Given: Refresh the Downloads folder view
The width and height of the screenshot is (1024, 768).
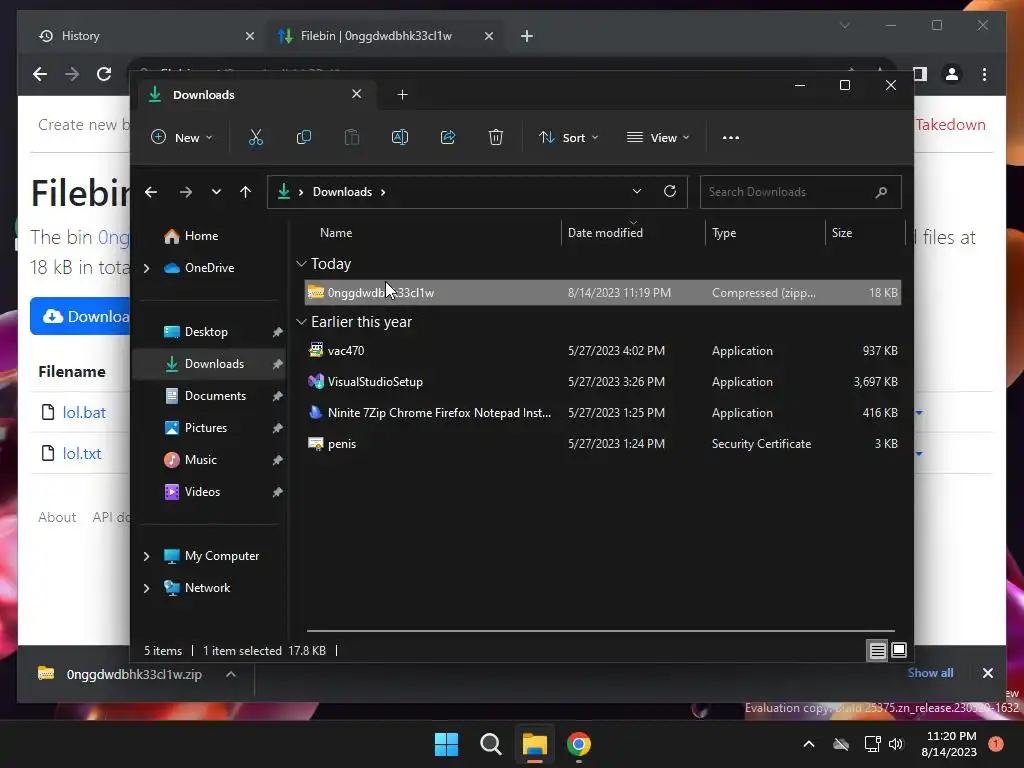Looking at the screenshot, I should pyautogui.click(x=669, y=191).
